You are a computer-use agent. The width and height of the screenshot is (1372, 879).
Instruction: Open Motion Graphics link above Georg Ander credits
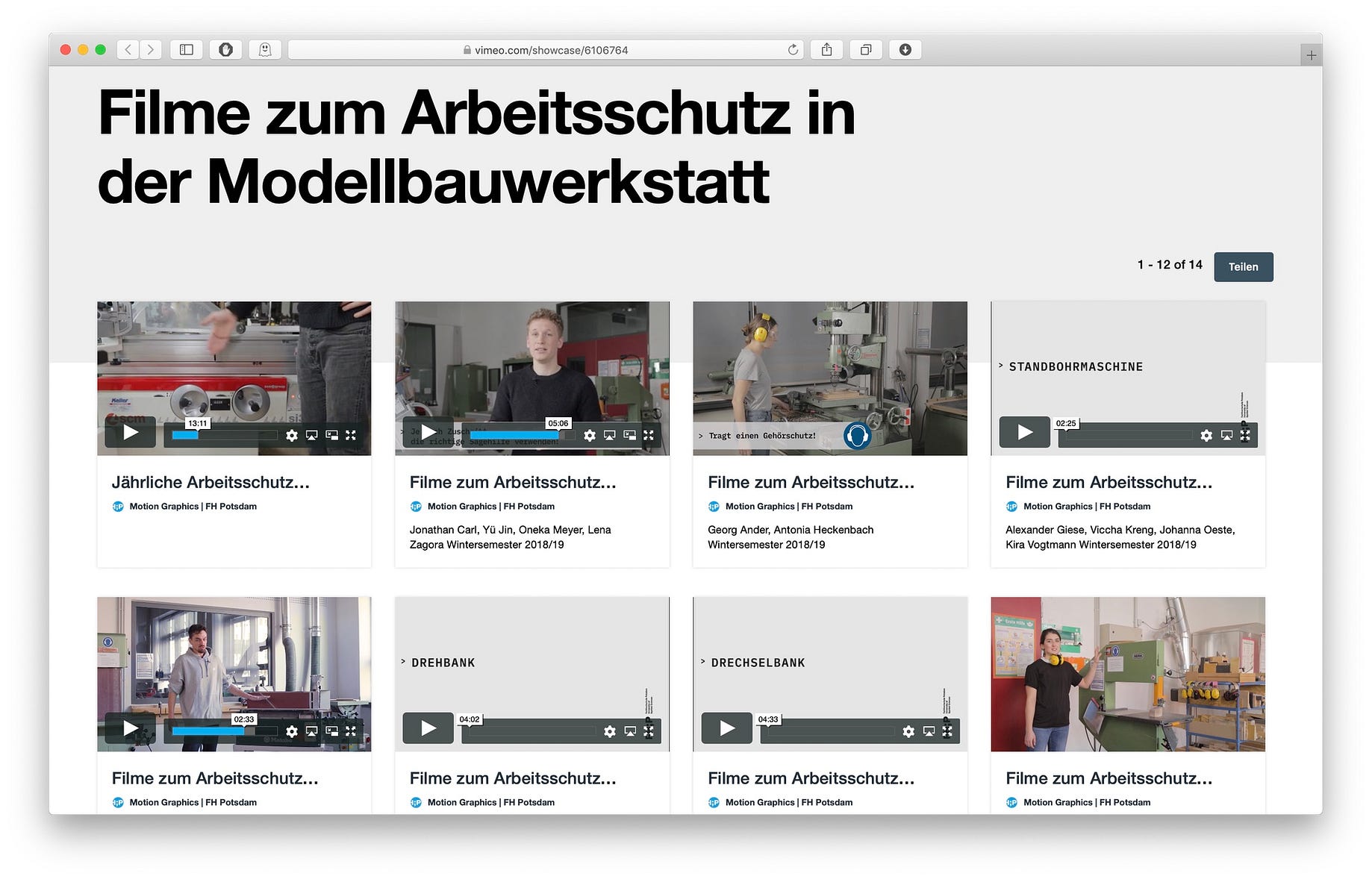788,506
